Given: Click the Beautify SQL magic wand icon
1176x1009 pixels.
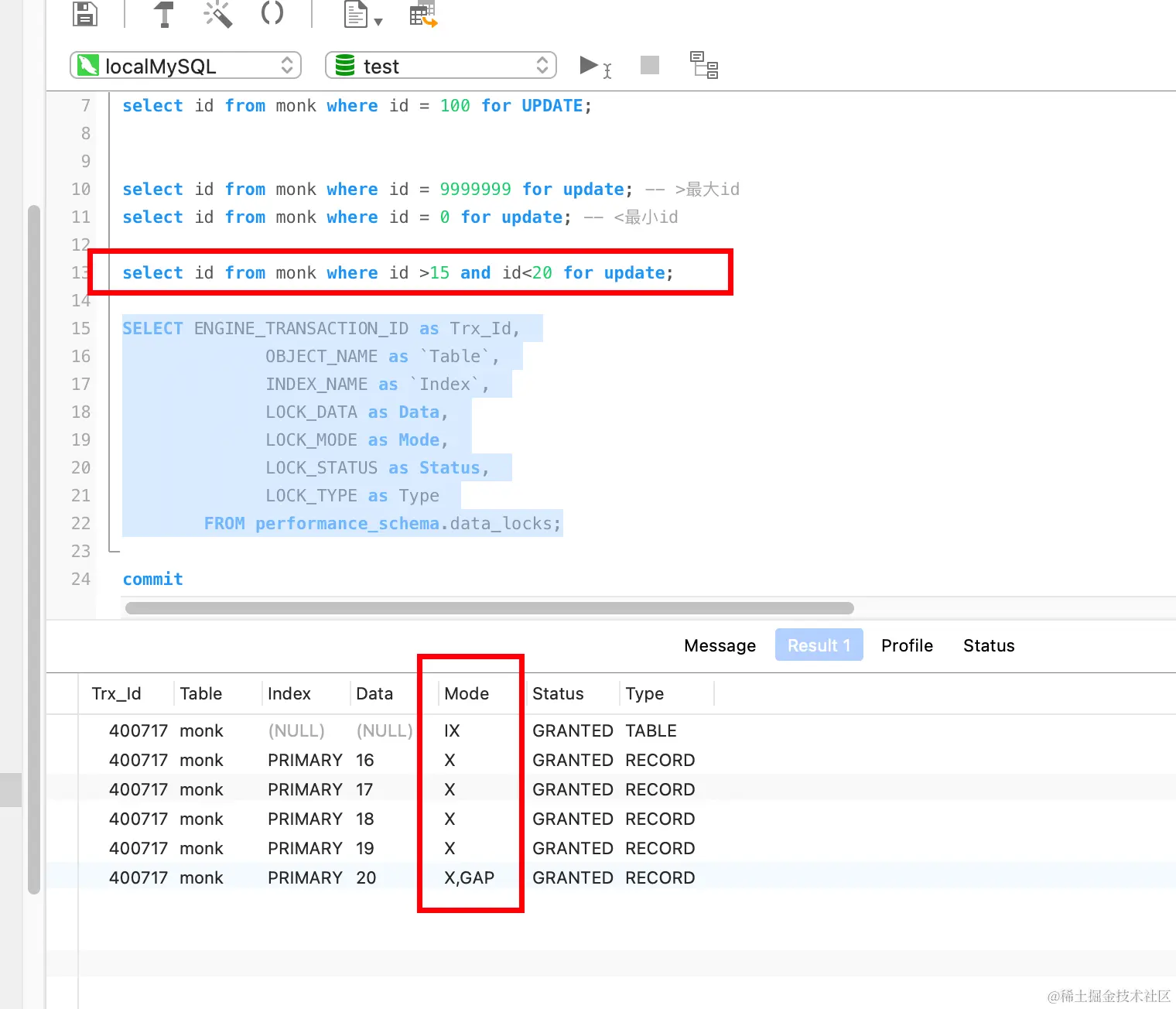Looking at the screenshot, I should click(217, 13).
